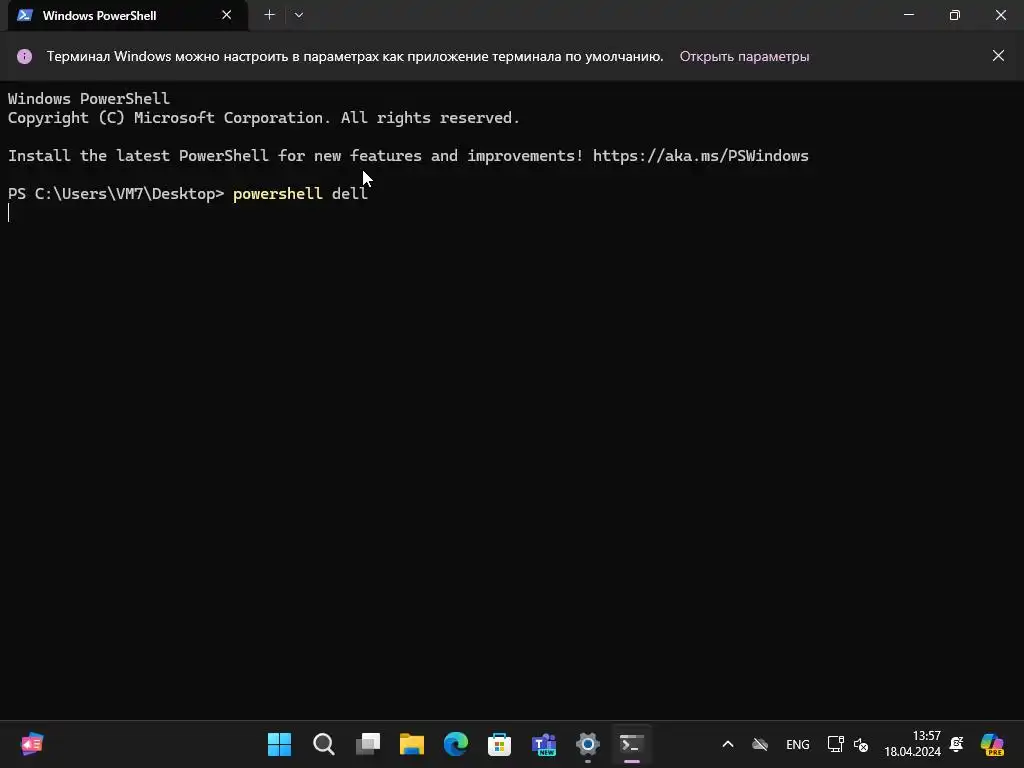Click the PS C:\Users\VM7\Desktop> prompt

[116, 194]
